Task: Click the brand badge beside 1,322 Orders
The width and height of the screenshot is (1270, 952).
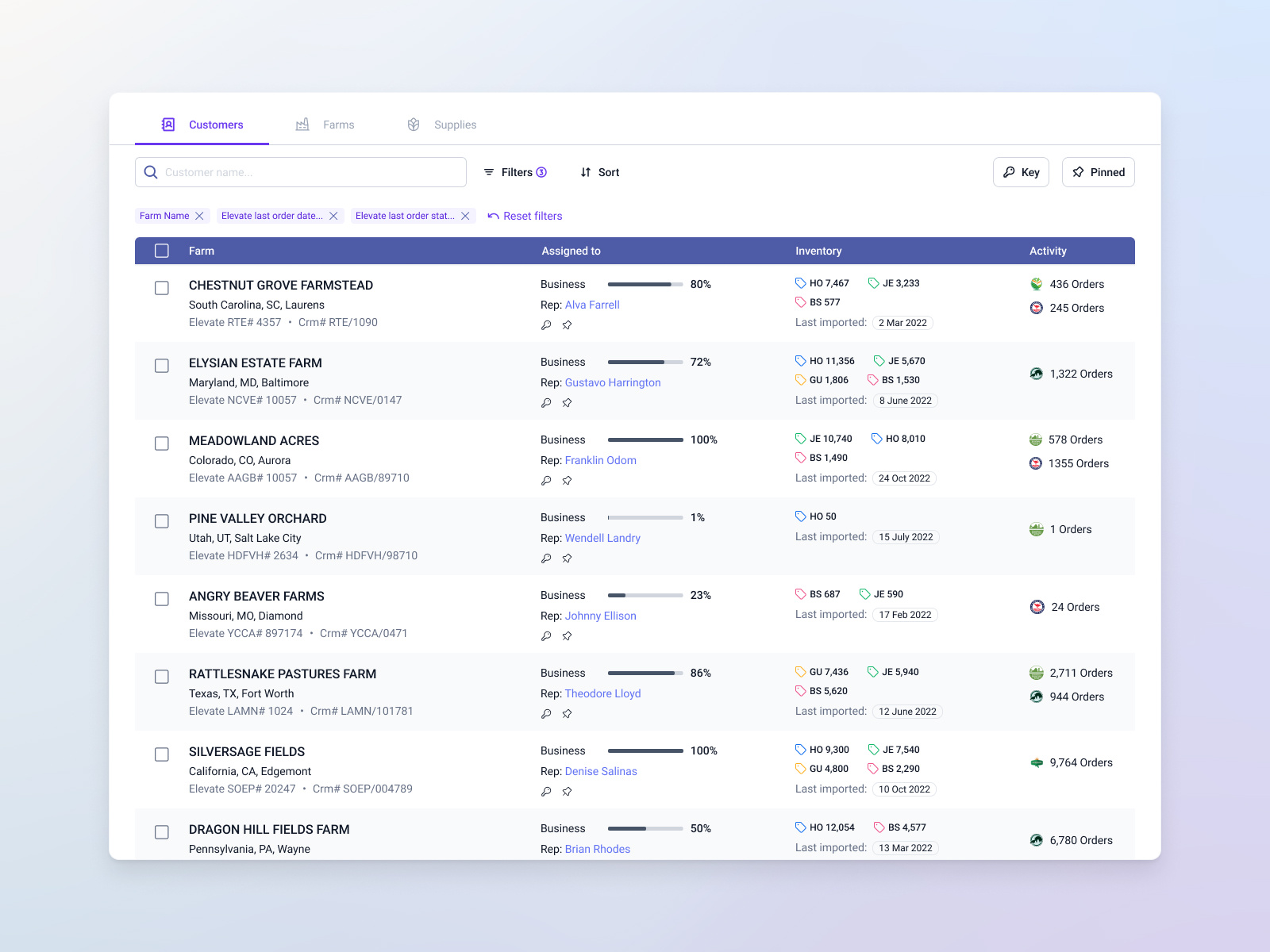Action: pyautogui.click(x=1036, y=374)
